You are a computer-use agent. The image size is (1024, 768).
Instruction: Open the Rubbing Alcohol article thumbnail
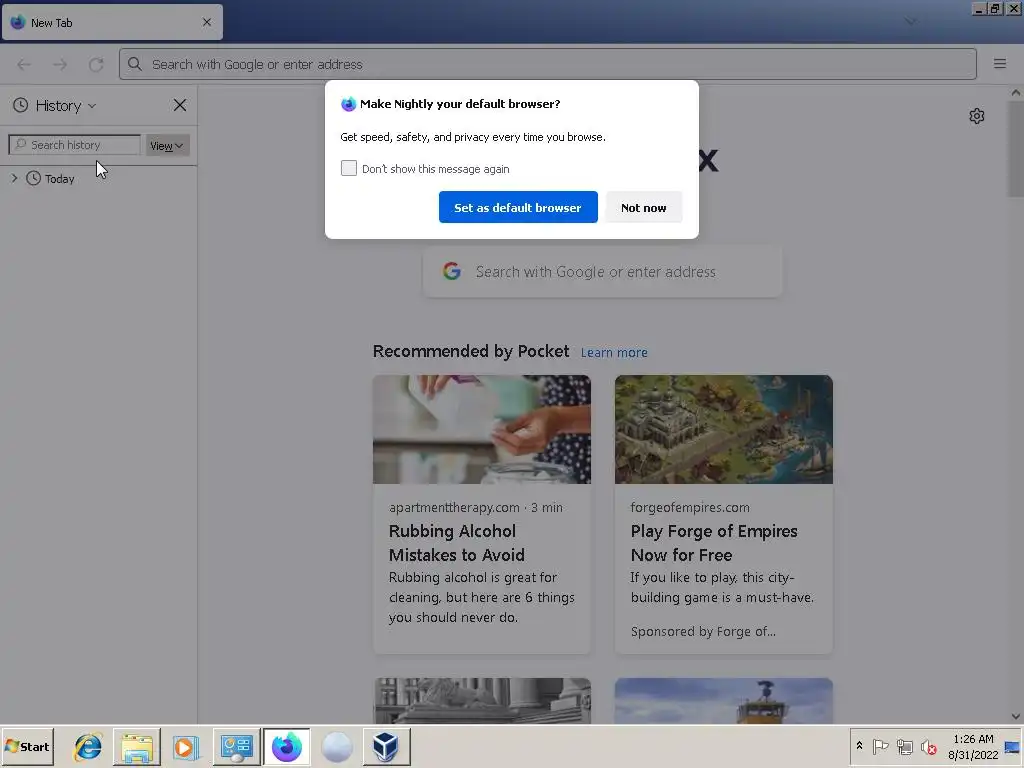click(x=482, y=429)
